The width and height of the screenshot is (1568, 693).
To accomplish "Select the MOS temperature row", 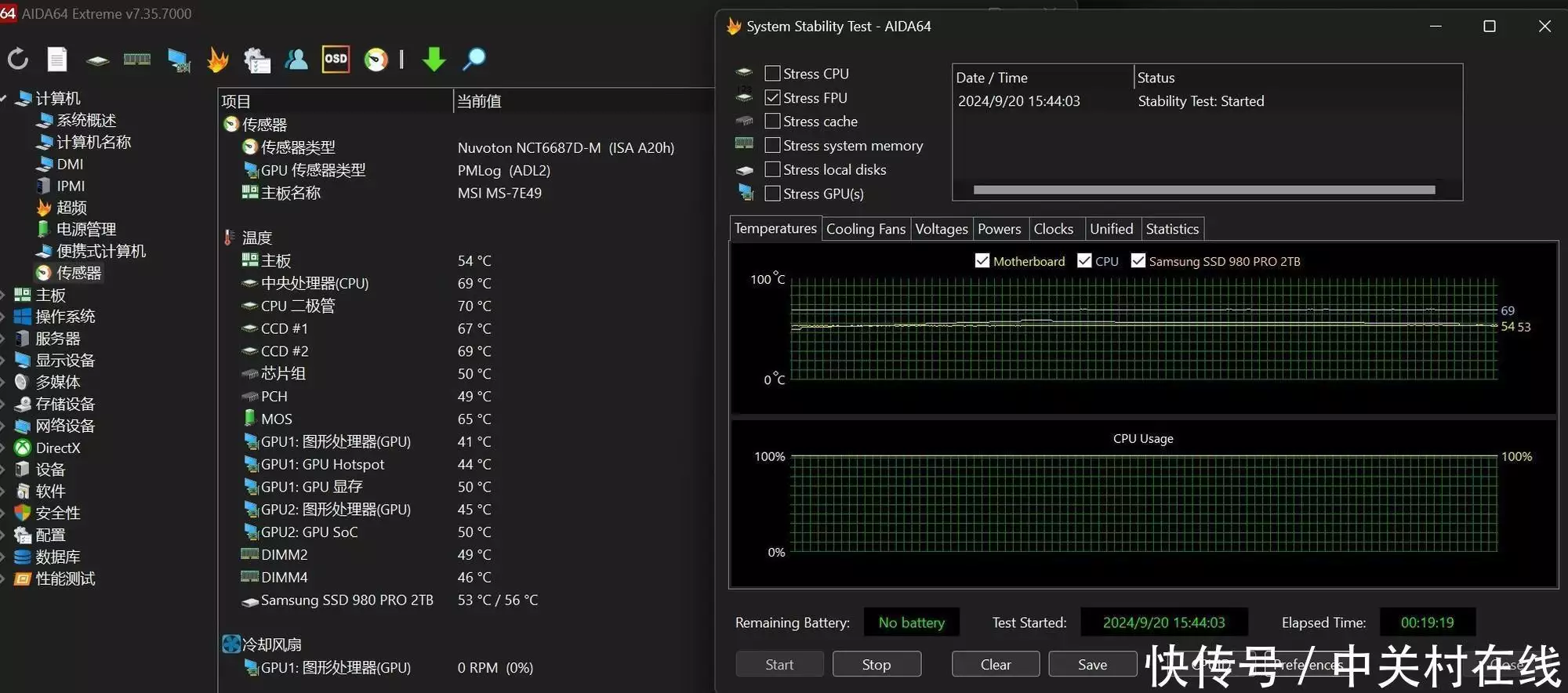I will 466,419.
